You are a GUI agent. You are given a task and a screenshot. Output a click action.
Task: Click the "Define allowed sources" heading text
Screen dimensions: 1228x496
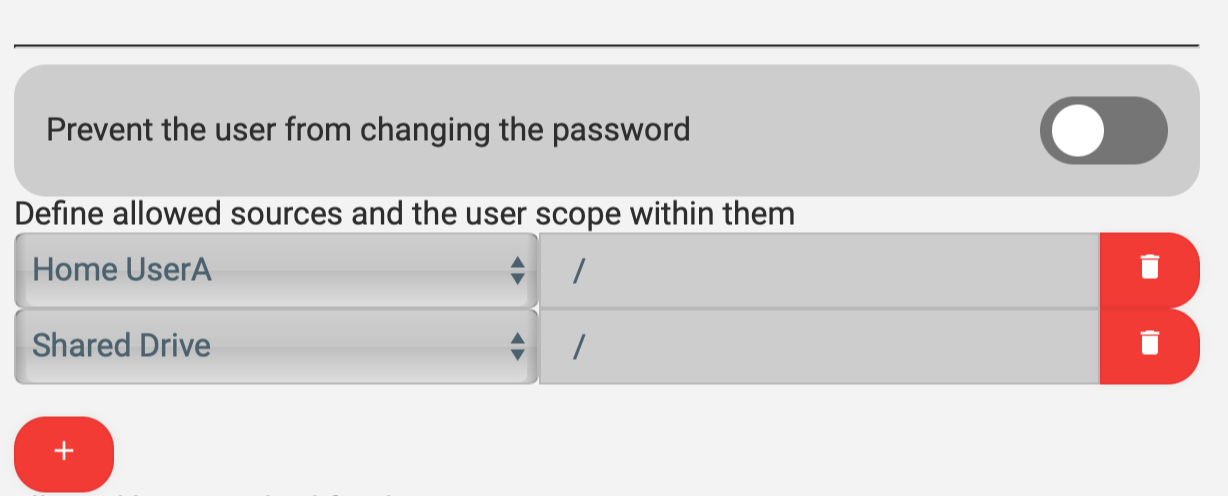pyautogui.click(x=404, y=214)
